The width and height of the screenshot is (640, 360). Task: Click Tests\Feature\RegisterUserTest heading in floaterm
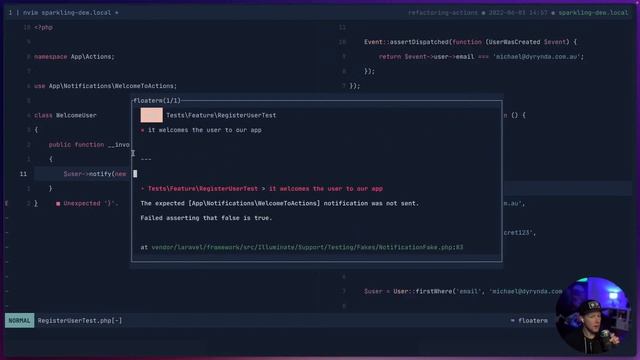tap(221, 115)
